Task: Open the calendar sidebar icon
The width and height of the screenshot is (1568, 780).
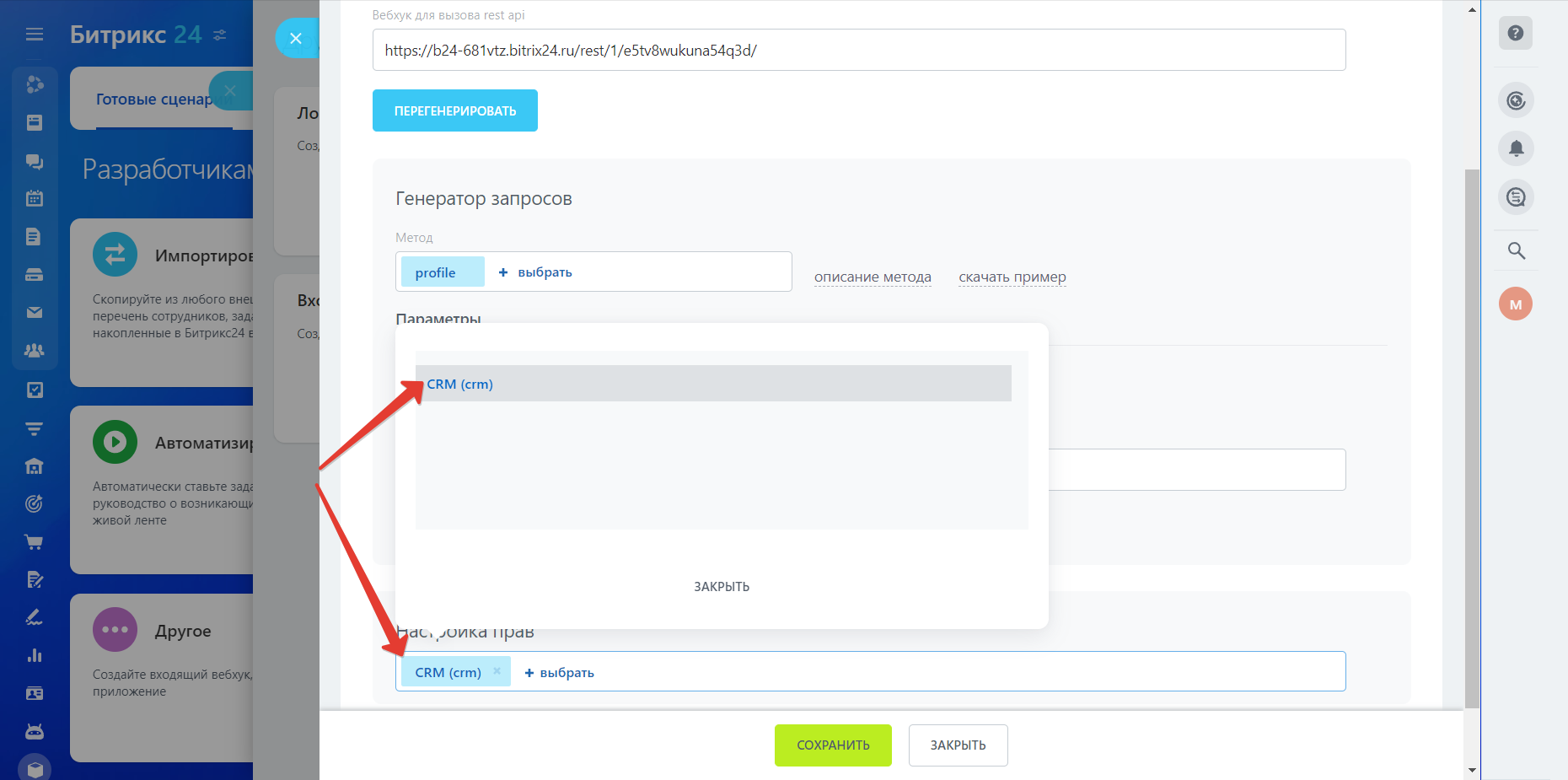Action: 35,199
